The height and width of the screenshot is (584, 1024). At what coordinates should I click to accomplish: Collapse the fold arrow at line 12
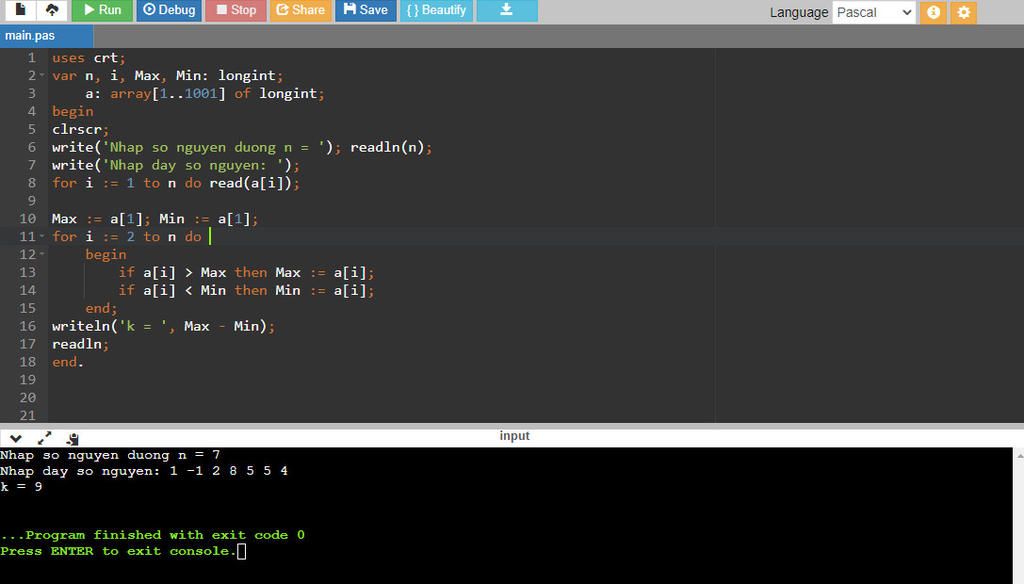42,253
